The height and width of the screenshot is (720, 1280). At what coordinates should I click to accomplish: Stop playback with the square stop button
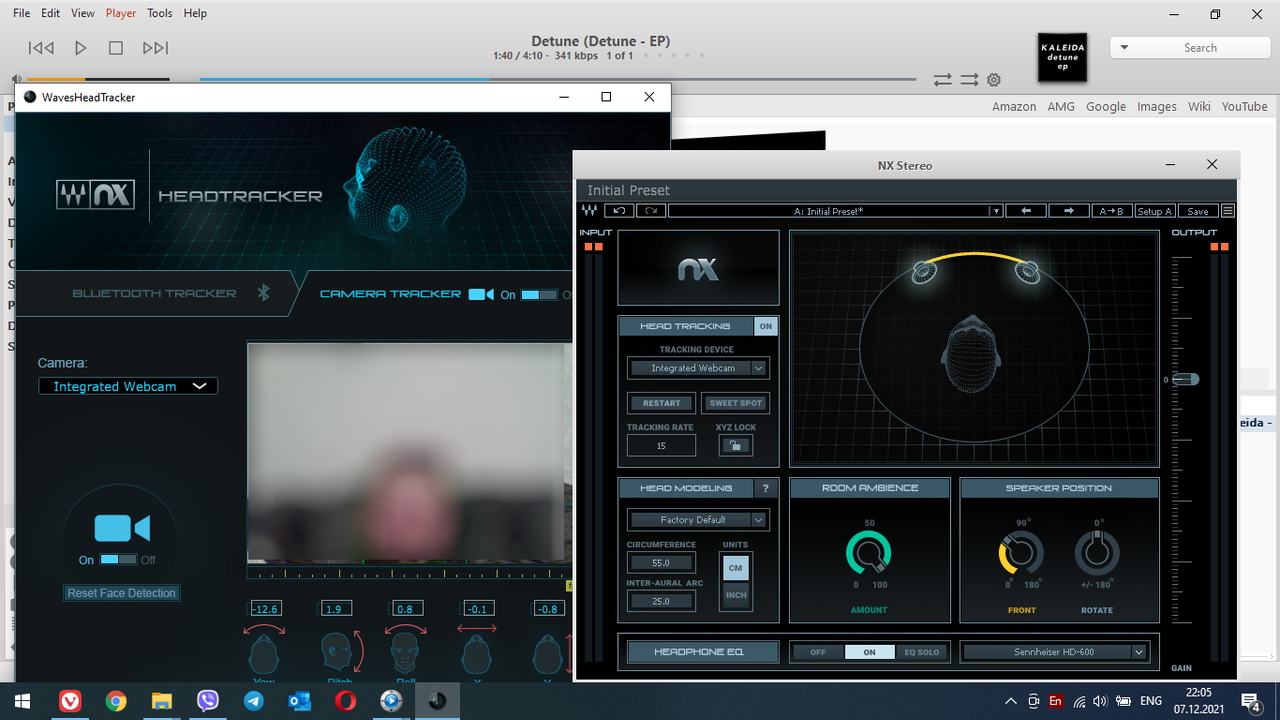[116, 48]
